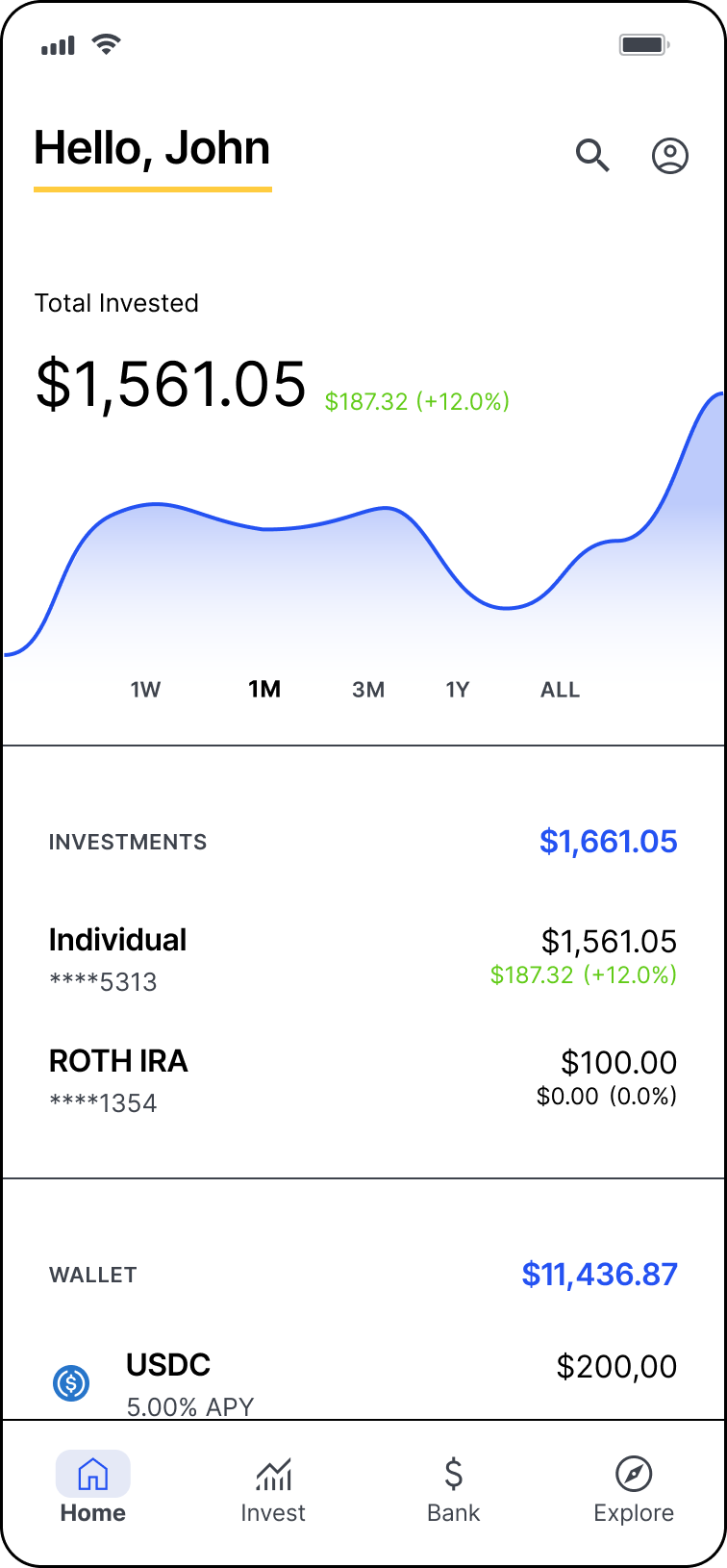Click the portfolio chart peak
Viewport: 727px width, 1568px height.
[716, 395]
